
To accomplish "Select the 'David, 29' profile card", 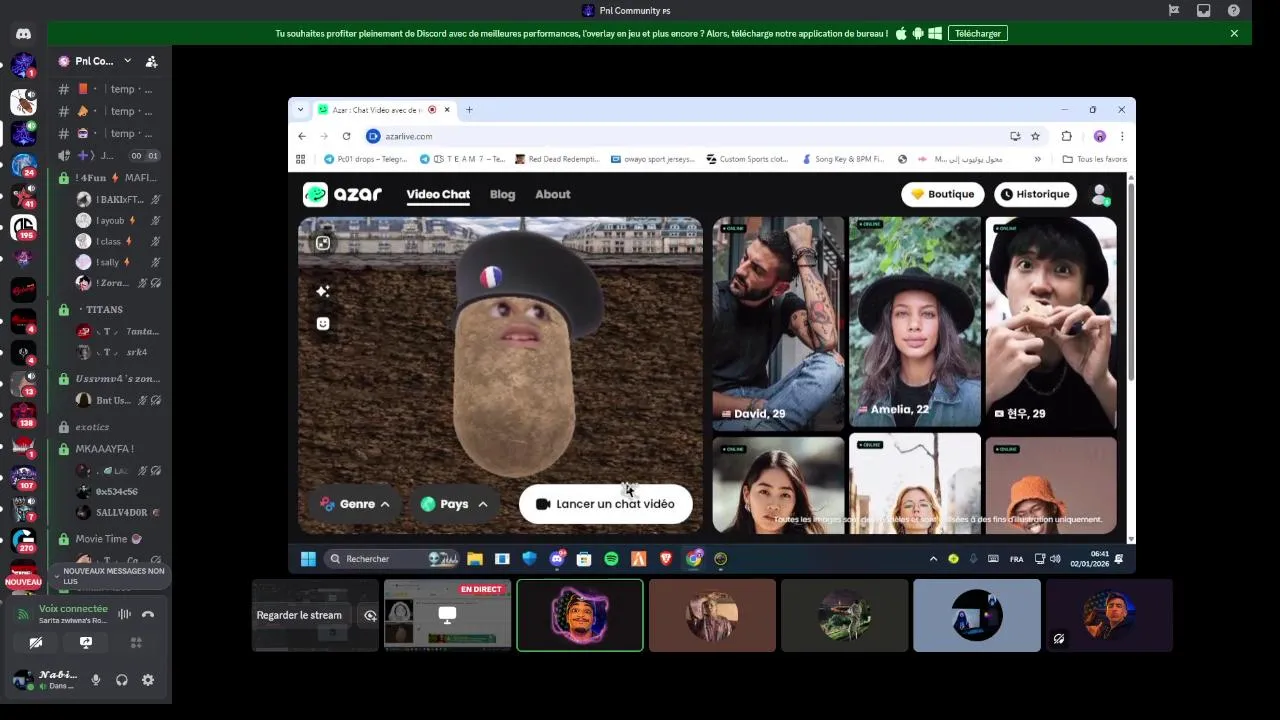I will (778, 323).
